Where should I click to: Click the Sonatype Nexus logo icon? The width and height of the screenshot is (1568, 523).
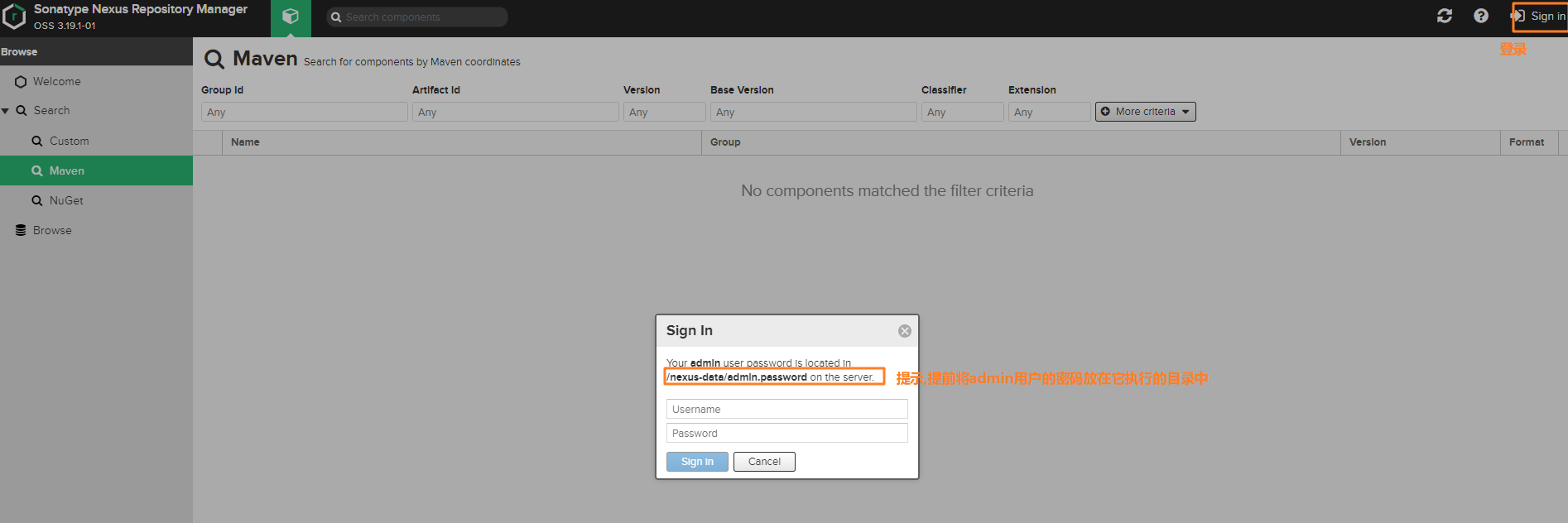point(14,17)
